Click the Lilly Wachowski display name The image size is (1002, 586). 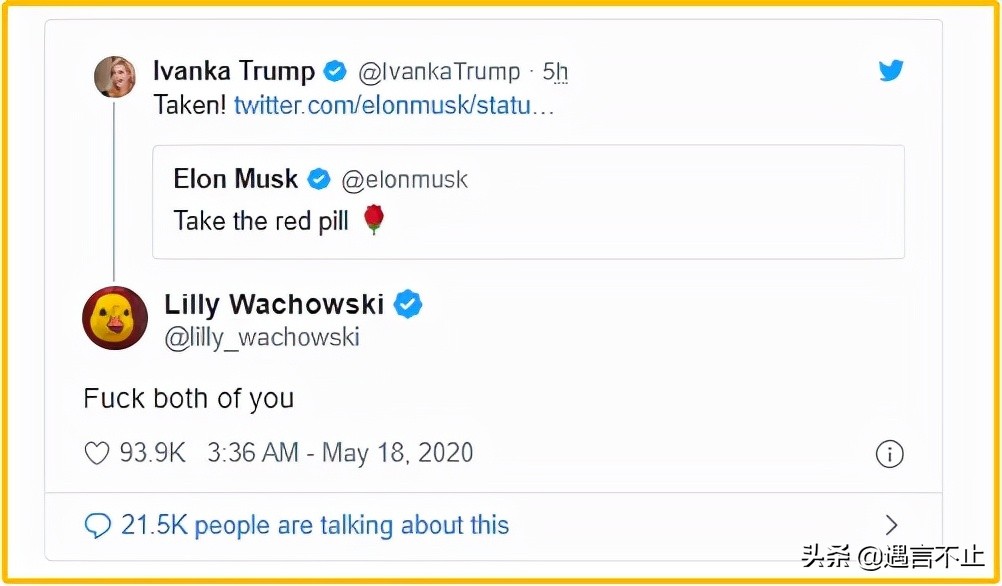(274, 304)
